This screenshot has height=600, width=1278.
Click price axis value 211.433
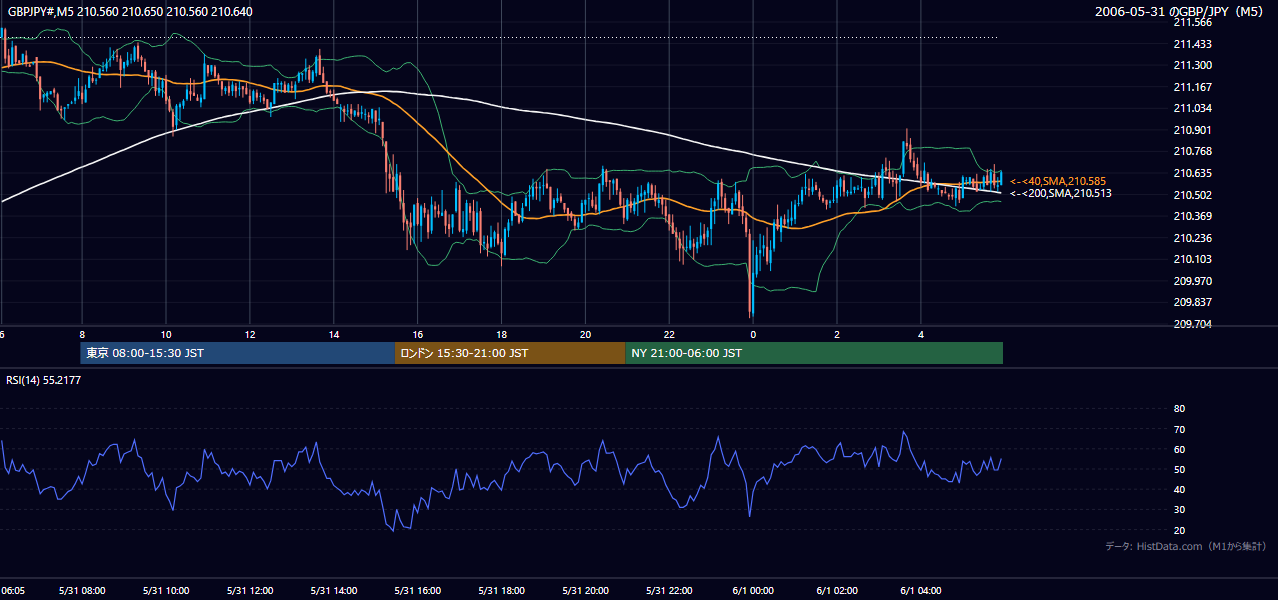pyautogui.click(x=1191, y=44)
